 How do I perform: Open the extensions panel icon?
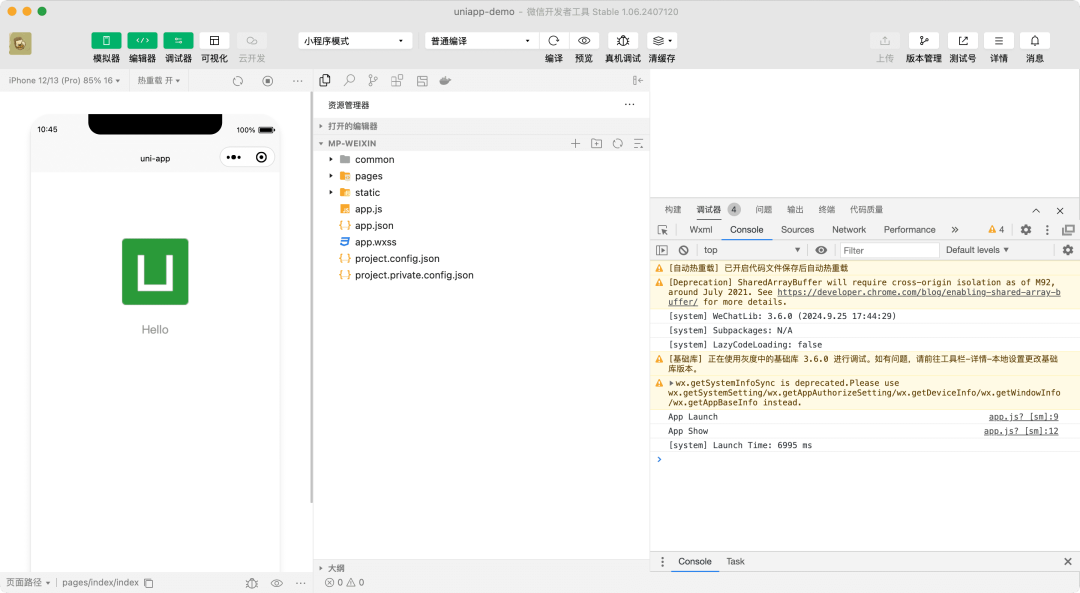pyautogui.click(x=397, y=81)
